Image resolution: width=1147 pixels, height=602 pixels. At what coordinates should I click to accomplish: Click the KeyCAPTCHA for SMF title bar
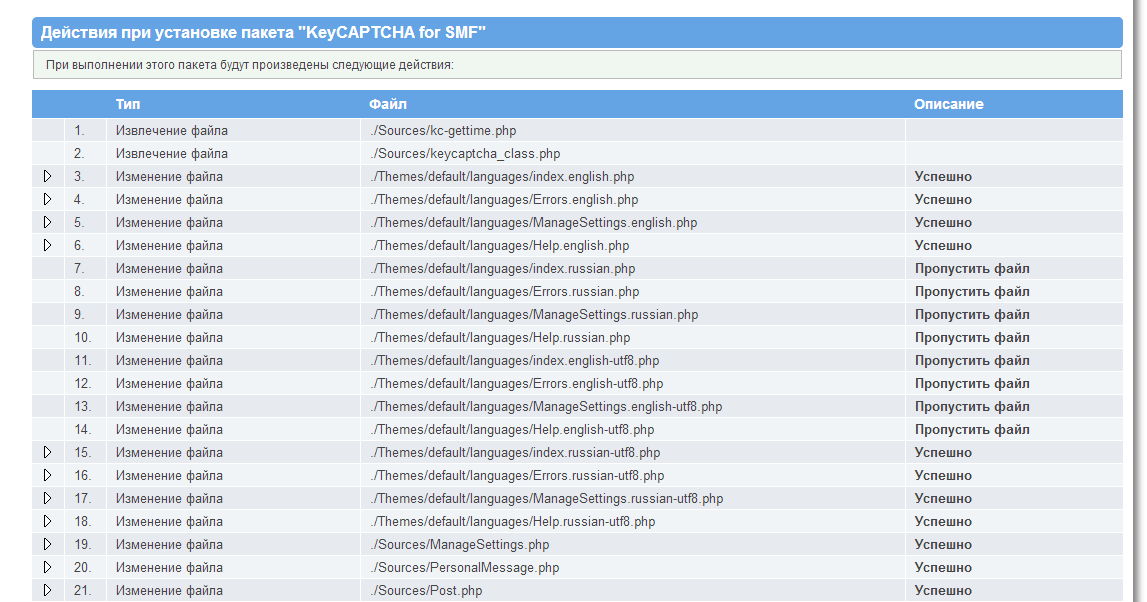(577, 32)
